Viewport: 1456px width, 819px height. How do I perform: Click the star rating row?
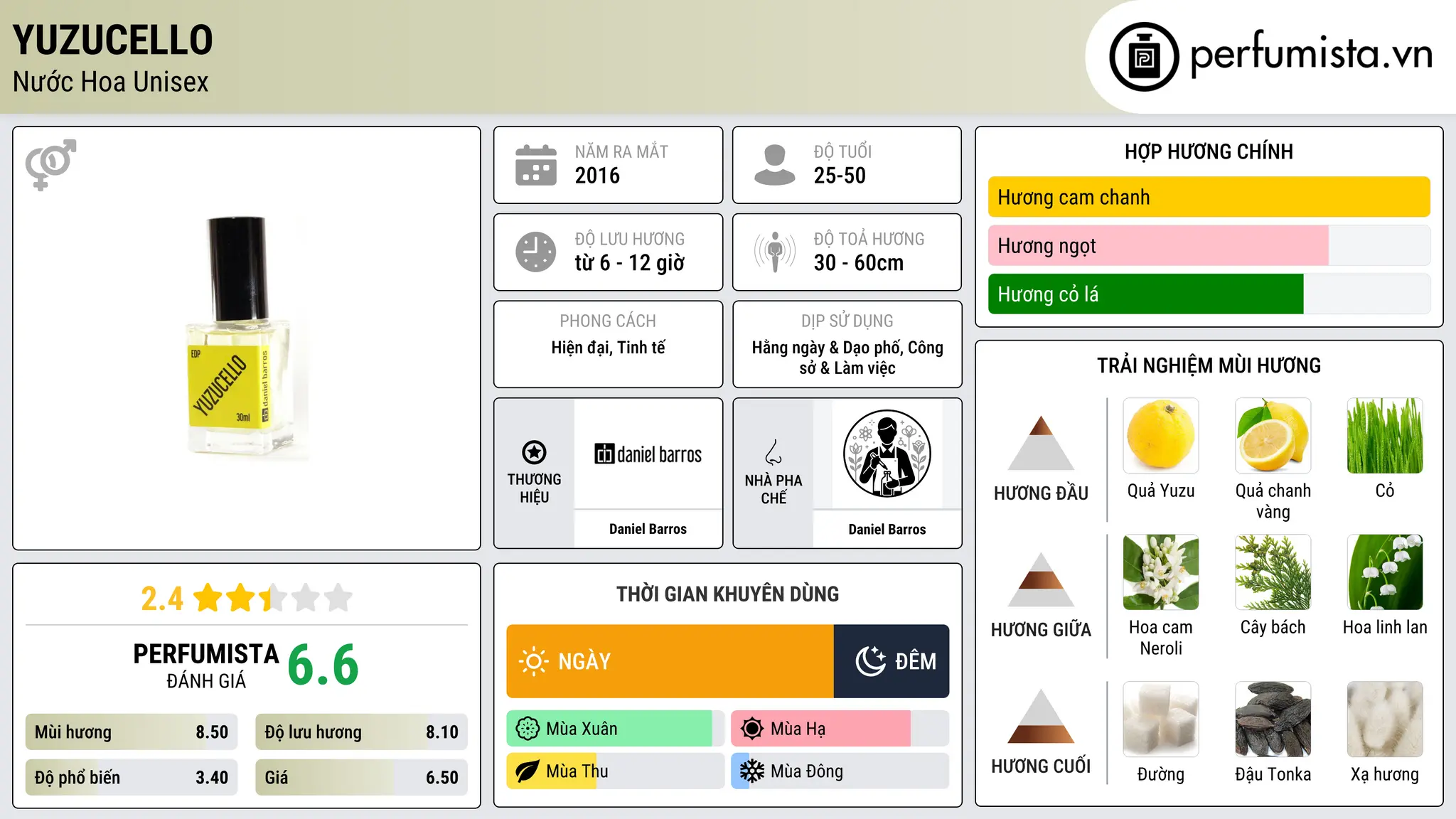click(x=273, y=598)
